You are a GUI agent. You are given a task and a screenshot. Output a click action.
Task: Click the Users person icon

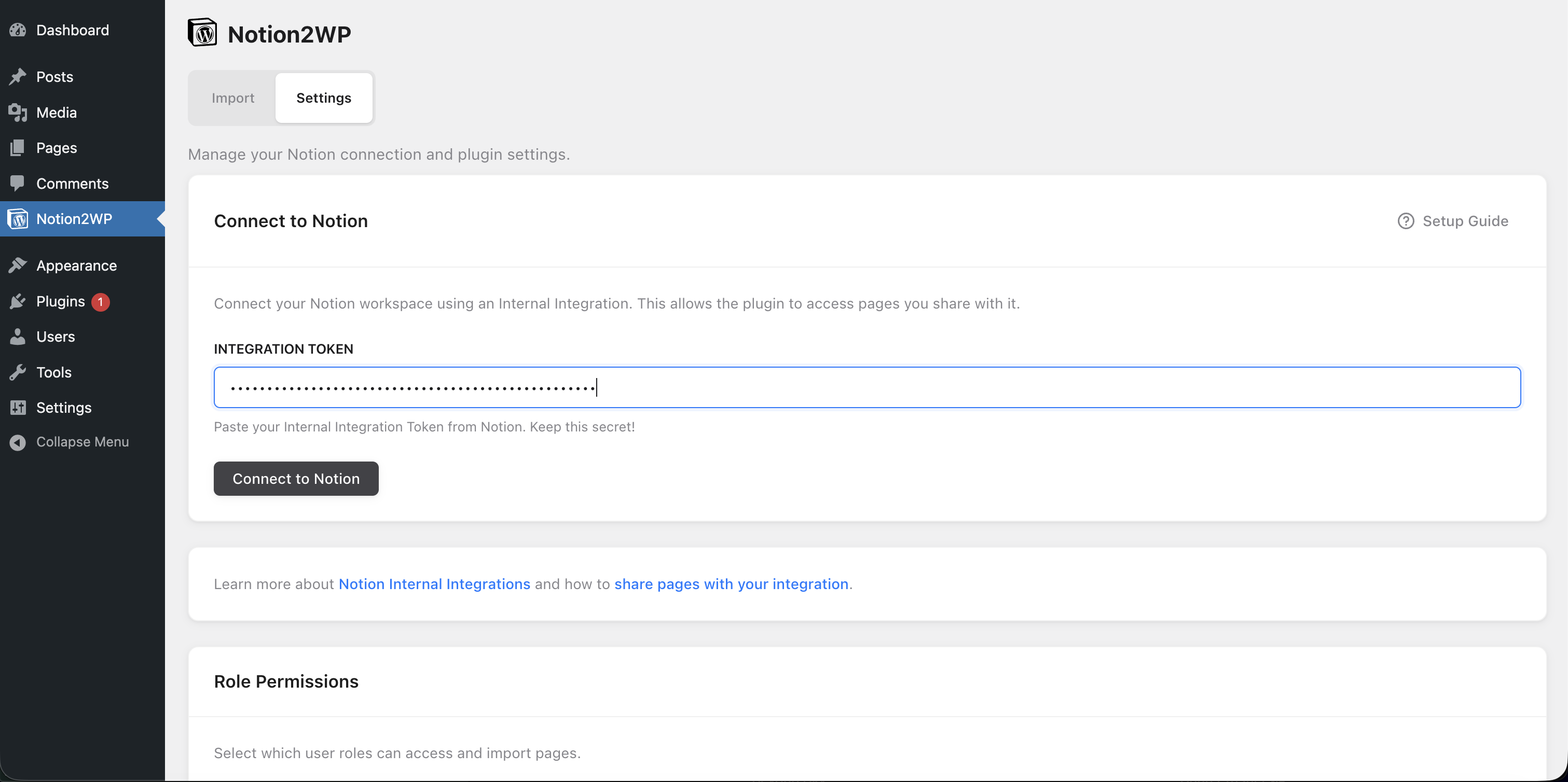[x=18, y=337]
